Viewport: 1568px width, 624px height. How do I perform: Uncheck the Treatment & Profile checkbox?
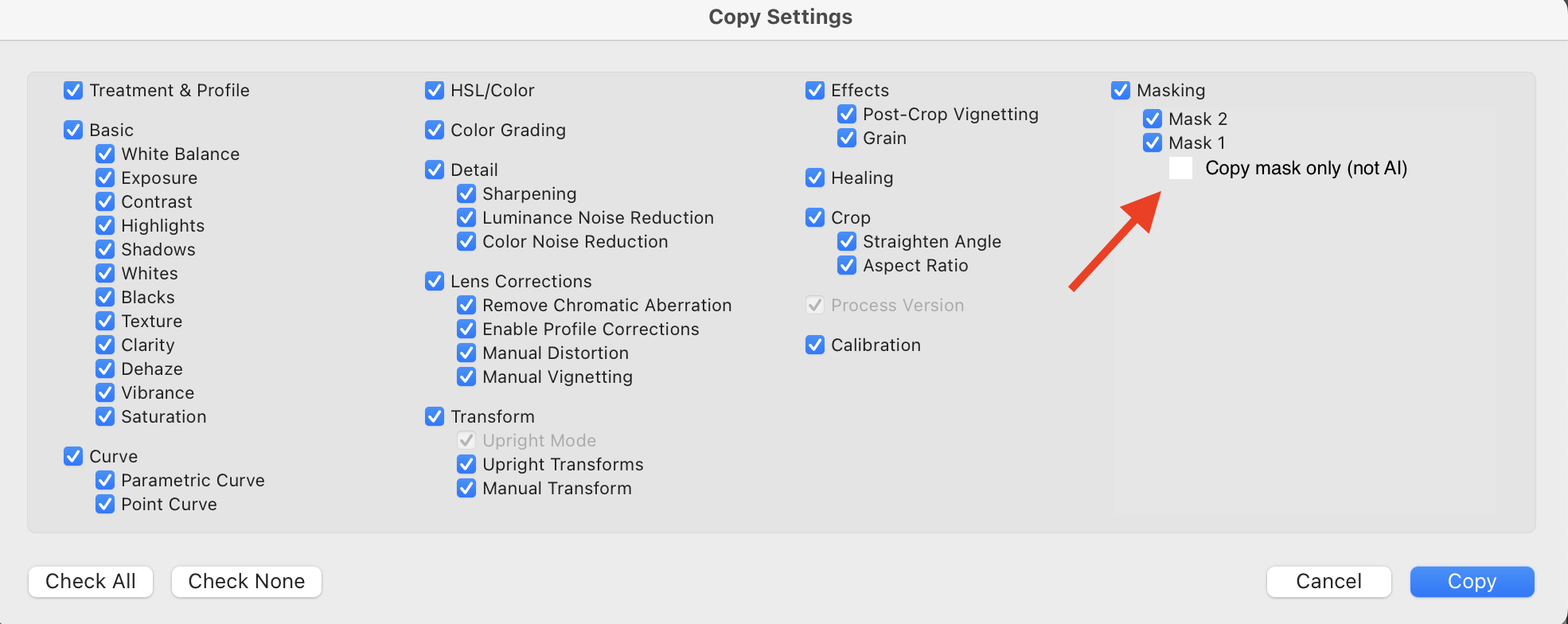click(x=73, y=90)
